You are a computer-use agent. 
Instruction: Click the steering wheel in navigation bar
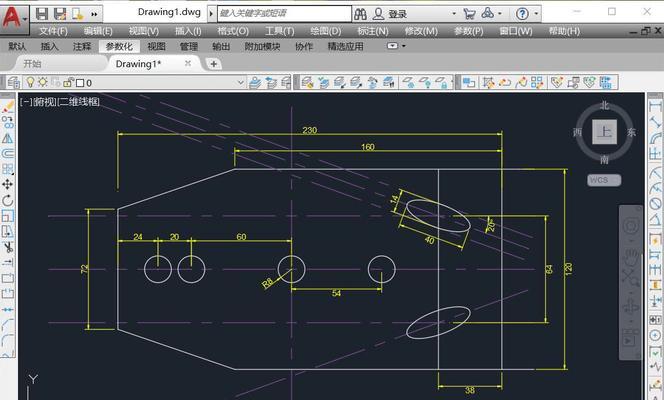coord(631,226)
